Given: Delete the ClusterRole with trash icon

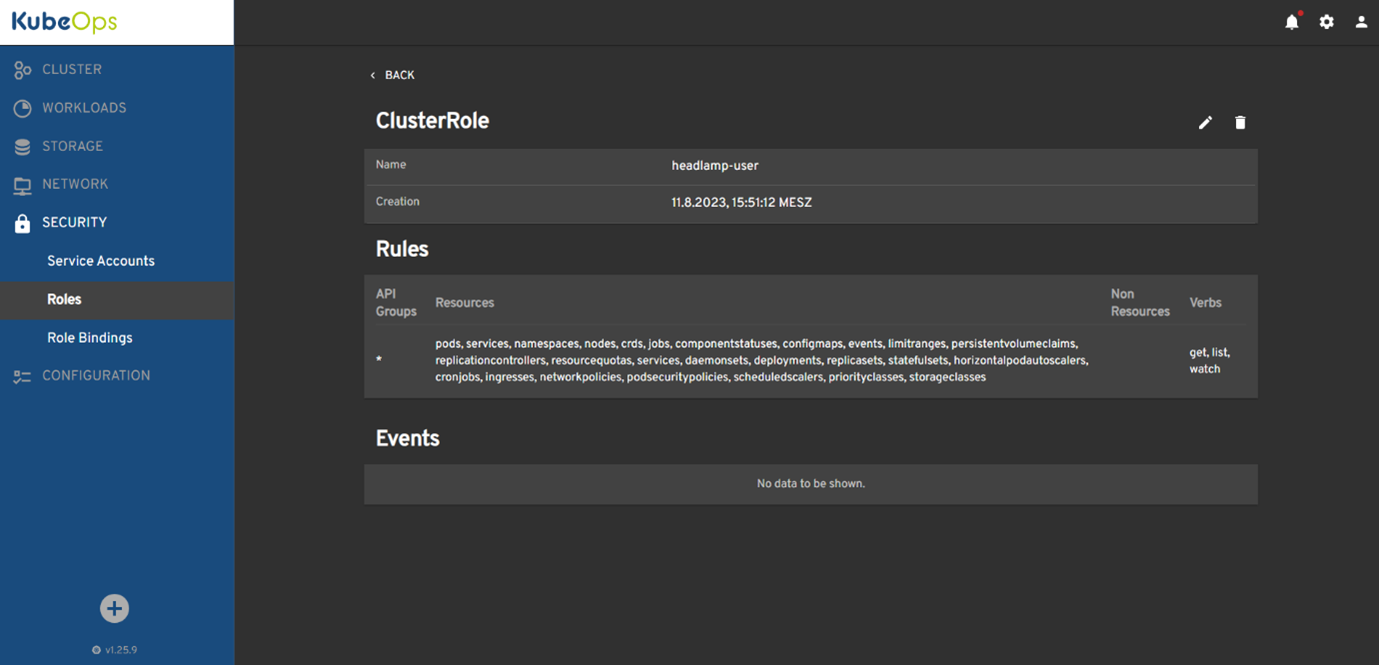Looking at the screenshot, I should coord(1240,122).
